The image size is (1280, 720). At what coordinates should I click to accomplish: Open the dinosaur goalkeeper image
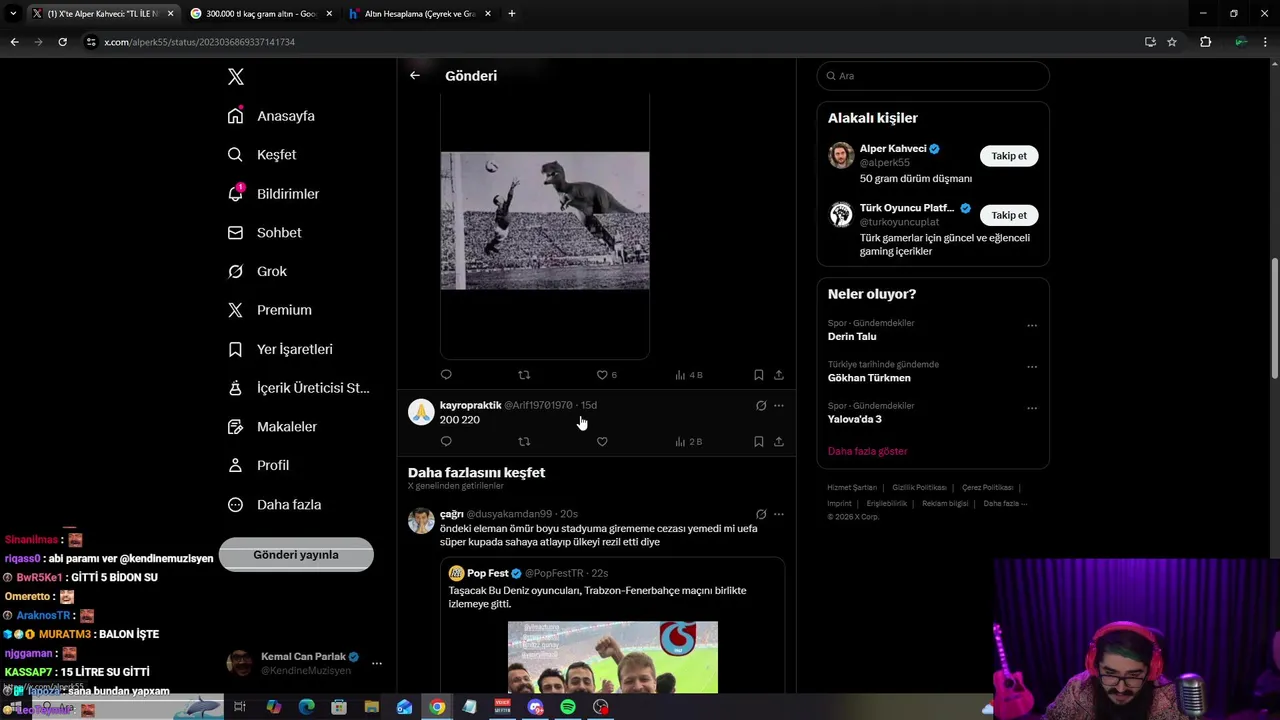(x=545, y=220)
